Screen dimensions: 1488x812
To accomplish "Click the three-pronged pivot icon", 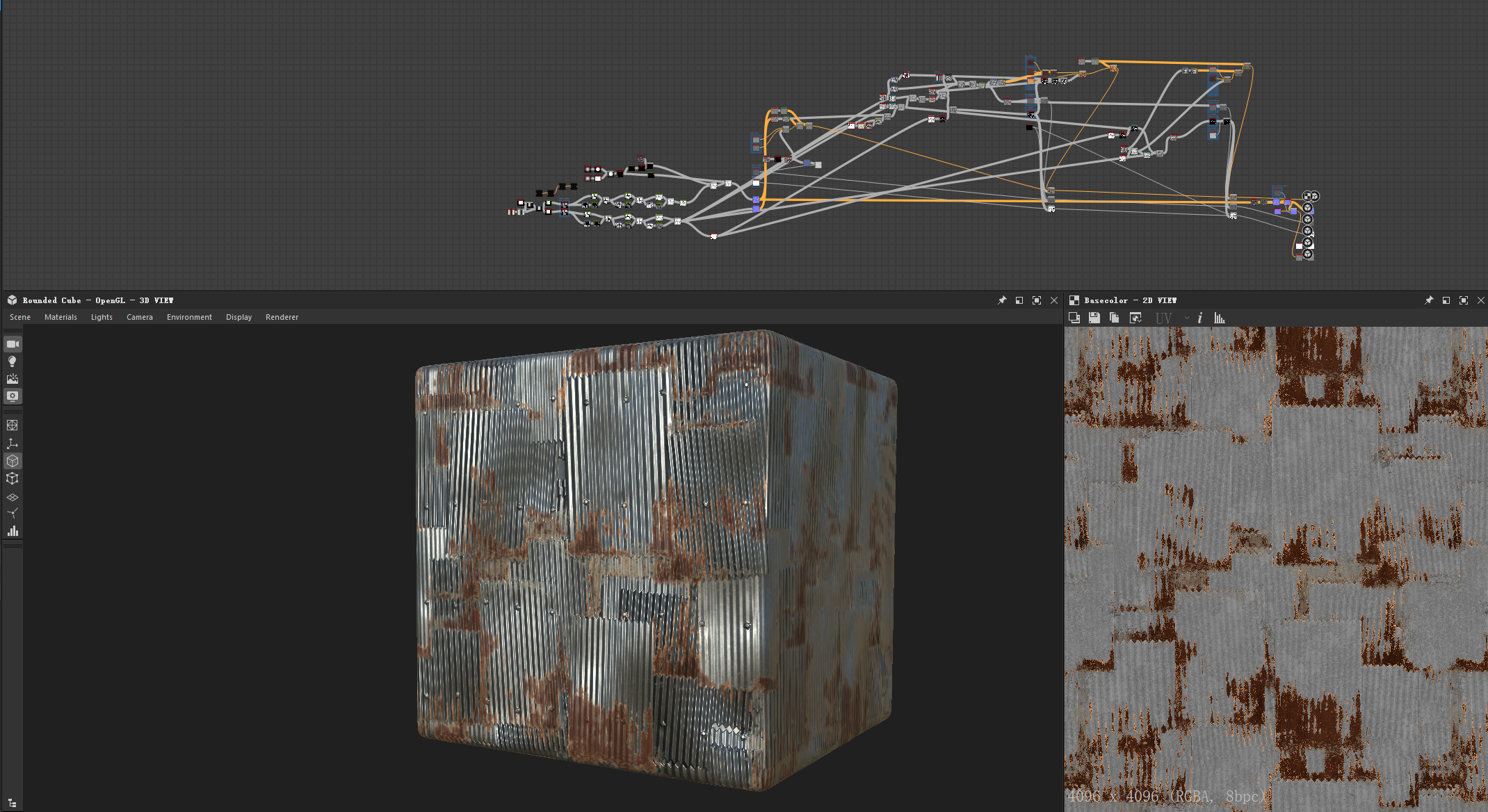I will coord(13,514).
